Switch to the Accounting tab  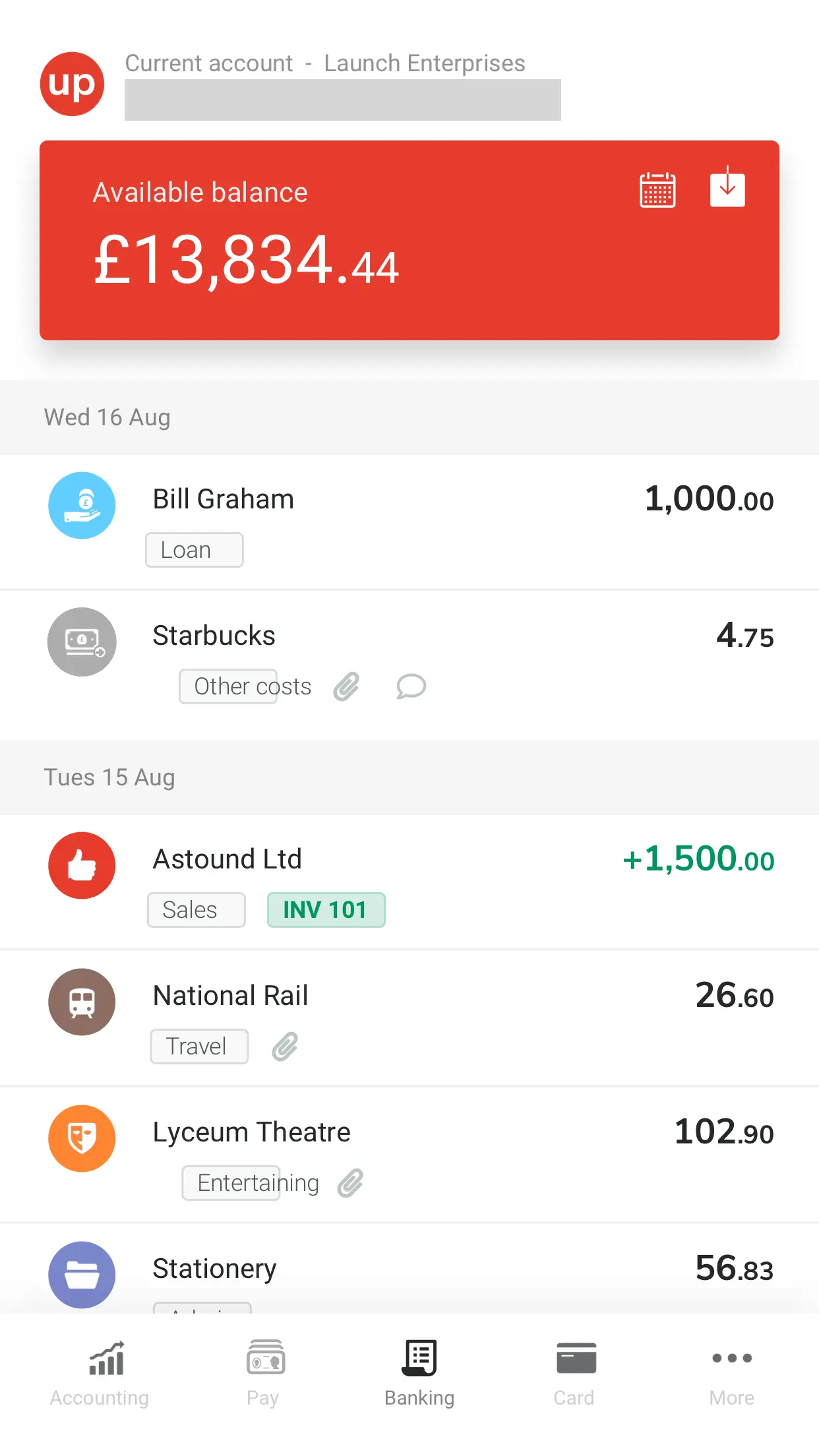pyautogui.click(x=100, y=1373)
